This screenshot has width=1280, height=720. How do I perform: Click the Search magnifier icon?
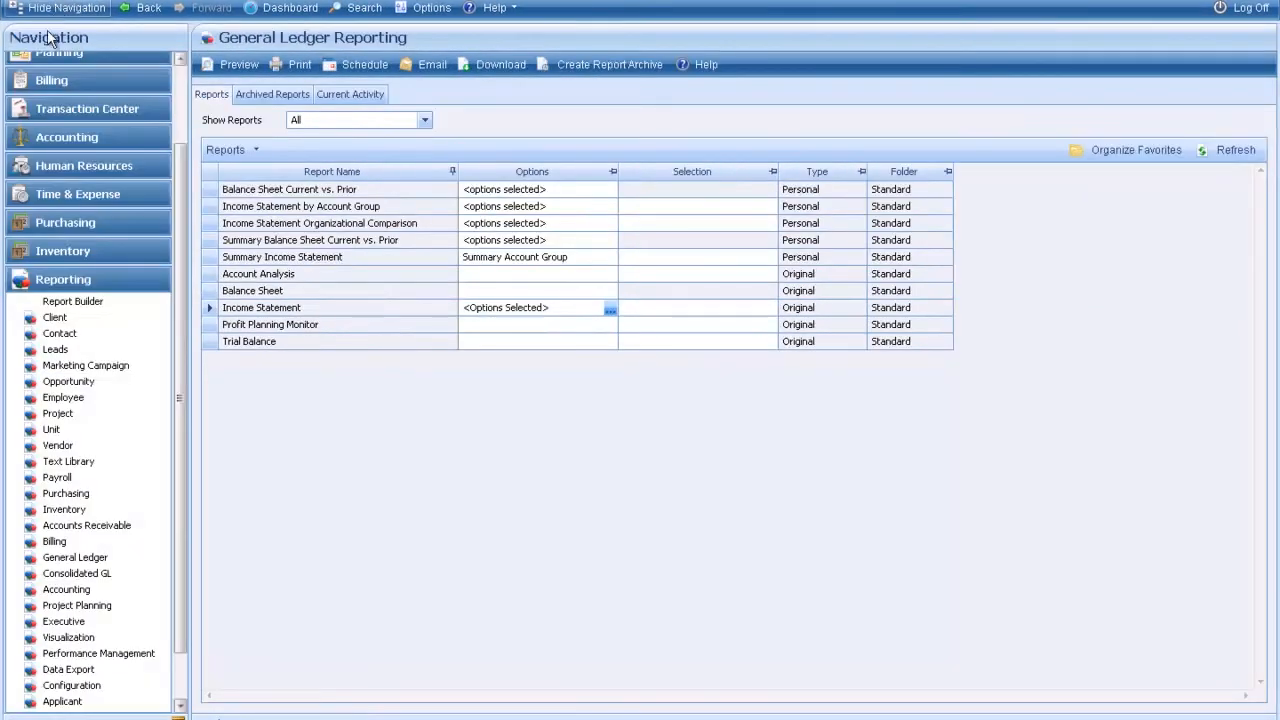pyautogui.click(x=336, y=7)
